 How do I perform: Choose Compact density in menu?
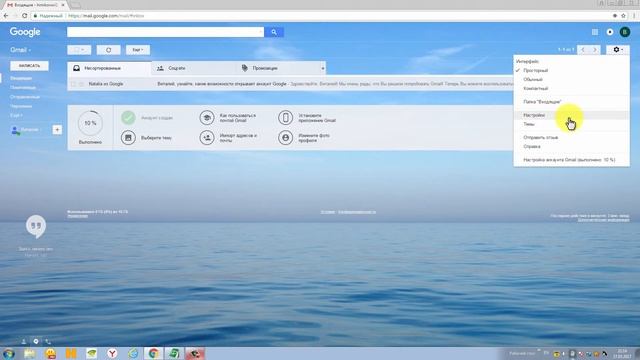tap(571, 89)
